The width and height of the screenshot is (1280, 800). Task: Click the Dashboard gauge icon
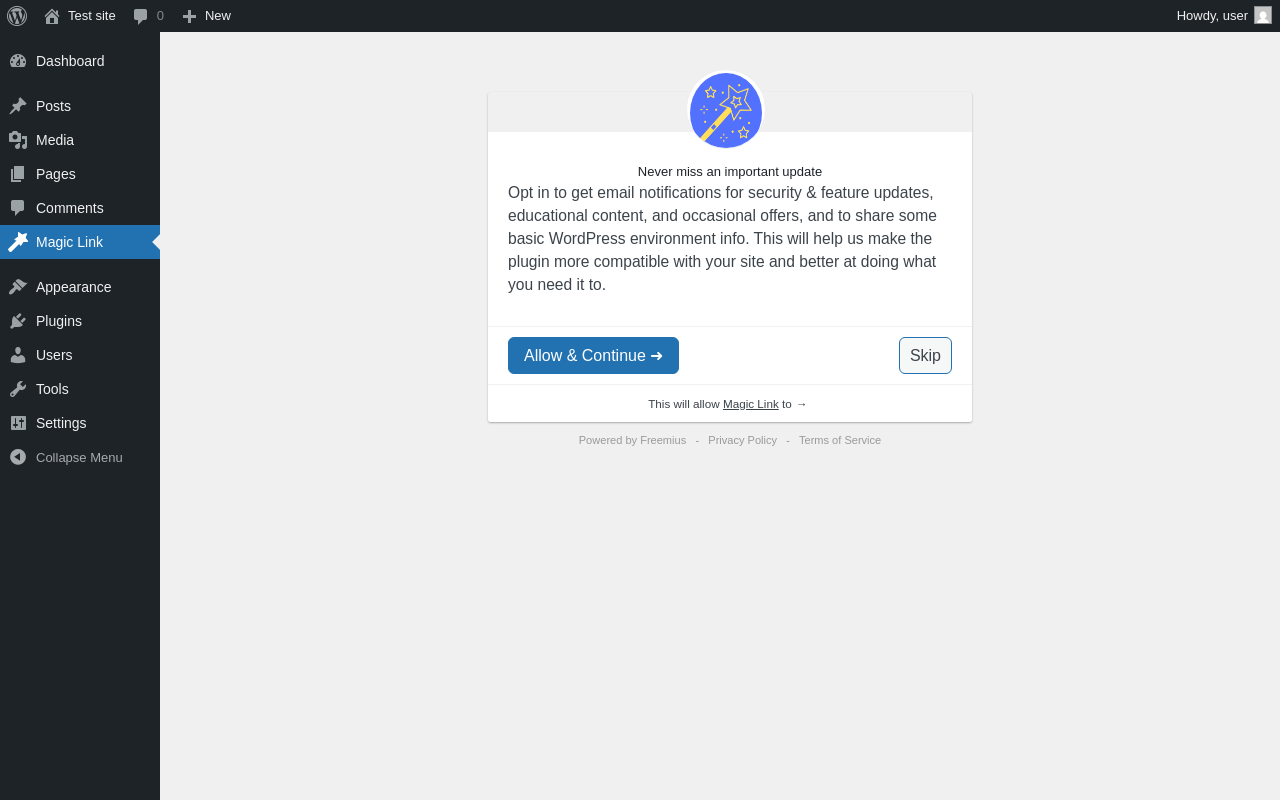click(x=18, y=61)
